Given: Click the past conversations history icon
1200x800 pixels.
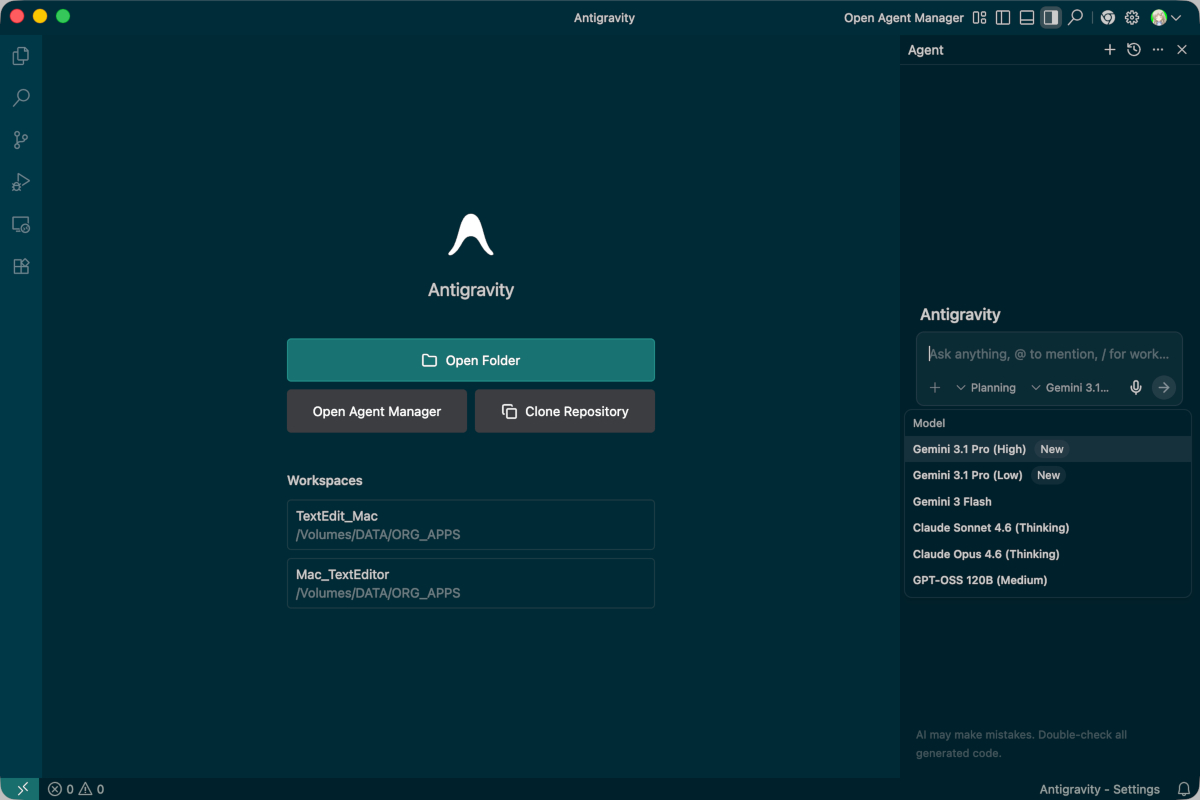Looking at the screenshot, I should (1133, 50).
